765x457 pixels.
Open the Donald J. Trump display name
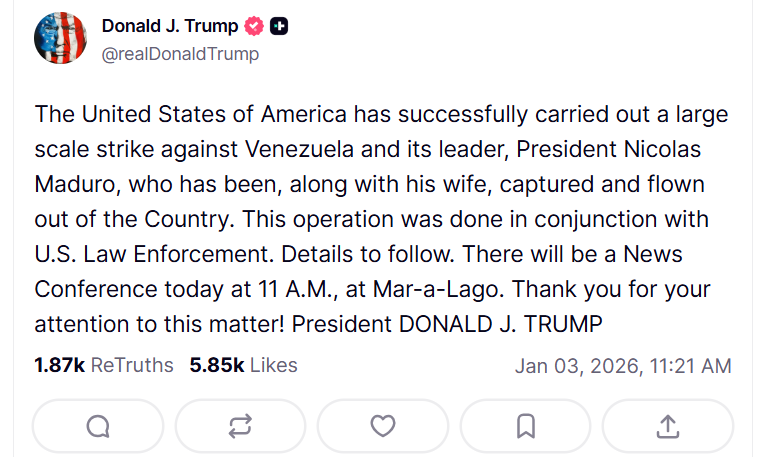(172, 27)
